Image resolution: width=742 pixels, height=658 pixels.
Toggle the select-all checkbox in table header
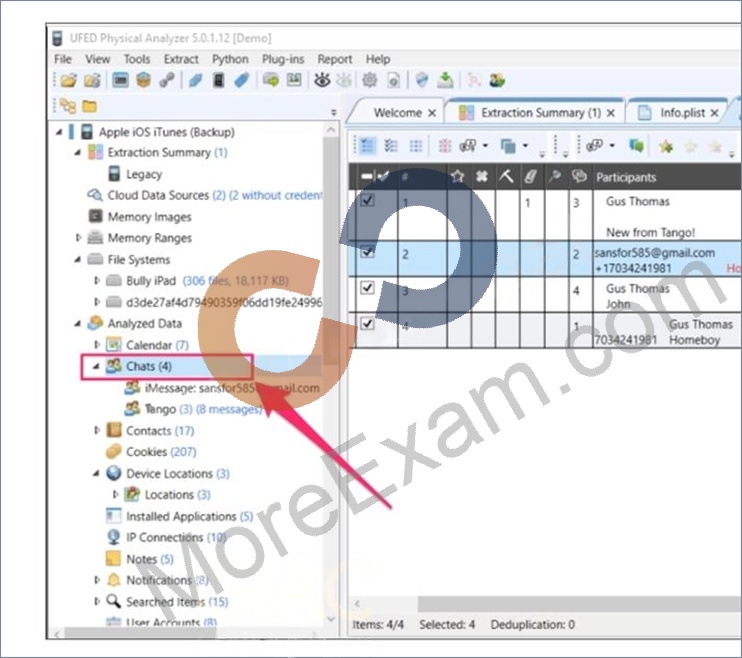pyautogui.click(x=375, y=177)
